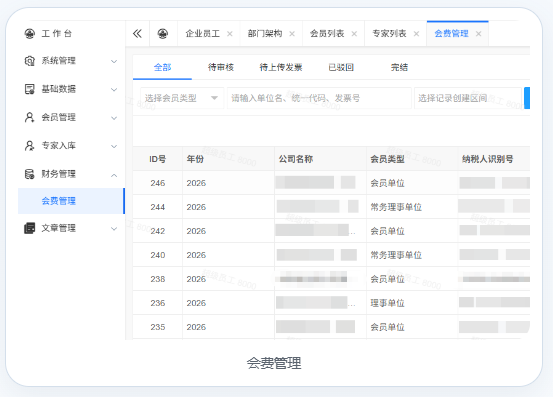The image size is (553, 397).
Task: Open the 选择记录创建区间 date range field
Action: click(468, 98)
